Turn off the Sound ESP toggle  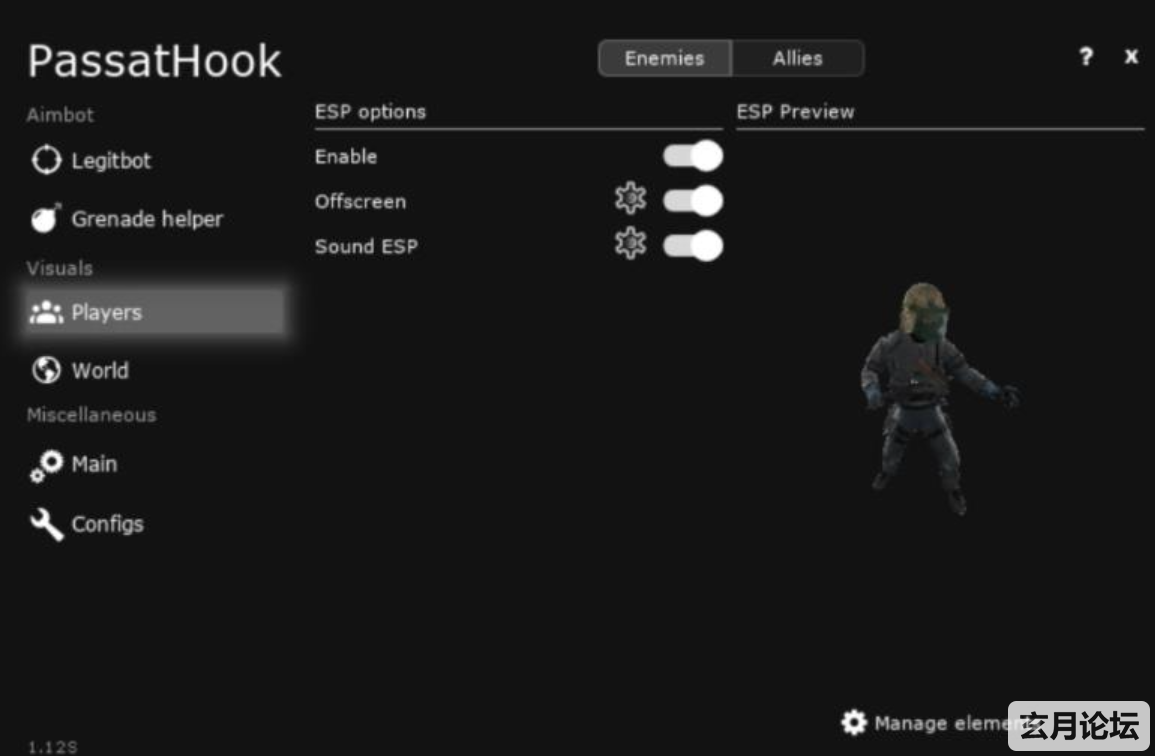coord(692,246)
